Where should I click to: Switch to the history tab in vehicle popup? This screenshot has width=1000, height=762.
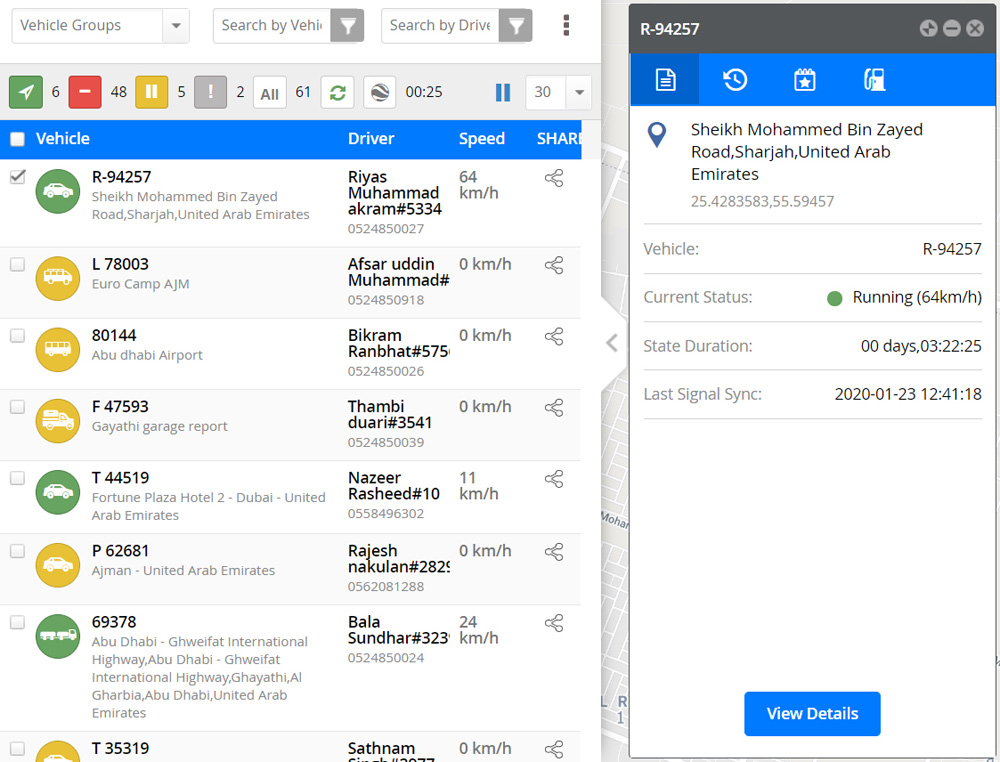point(735,80)
